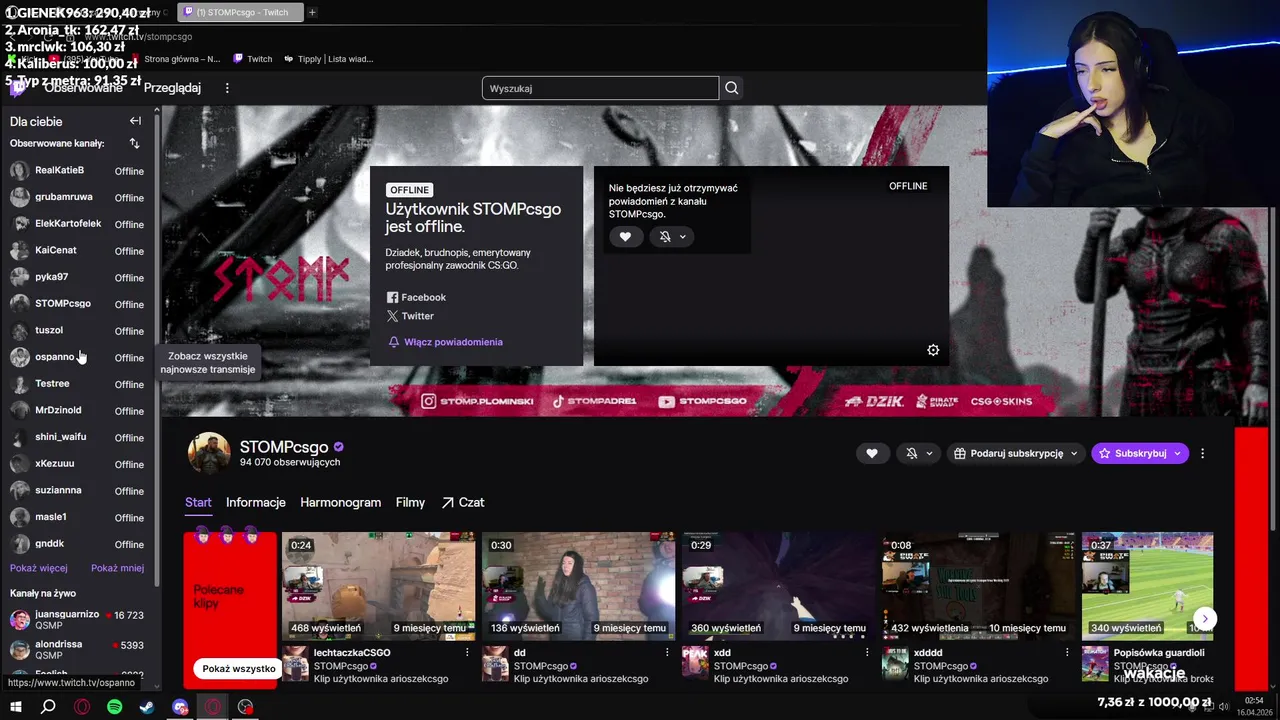Open options menu for dd clip

click(x=667, y=652)
